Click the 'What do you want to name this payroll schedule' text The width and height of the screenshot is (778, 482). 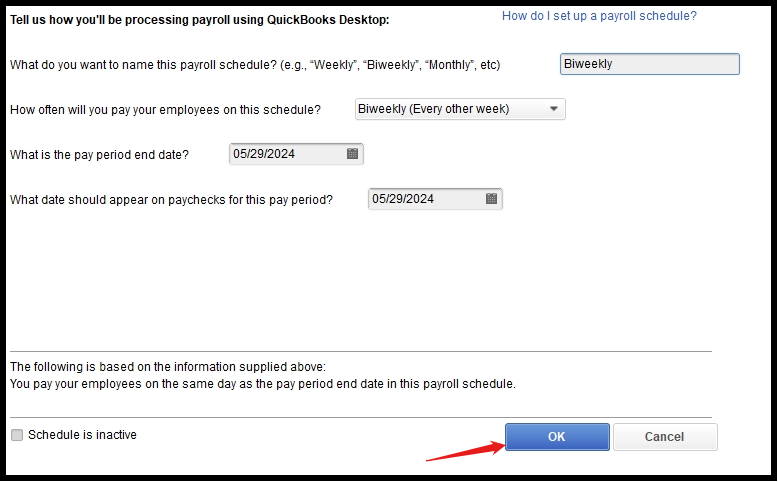coord(255,65)
